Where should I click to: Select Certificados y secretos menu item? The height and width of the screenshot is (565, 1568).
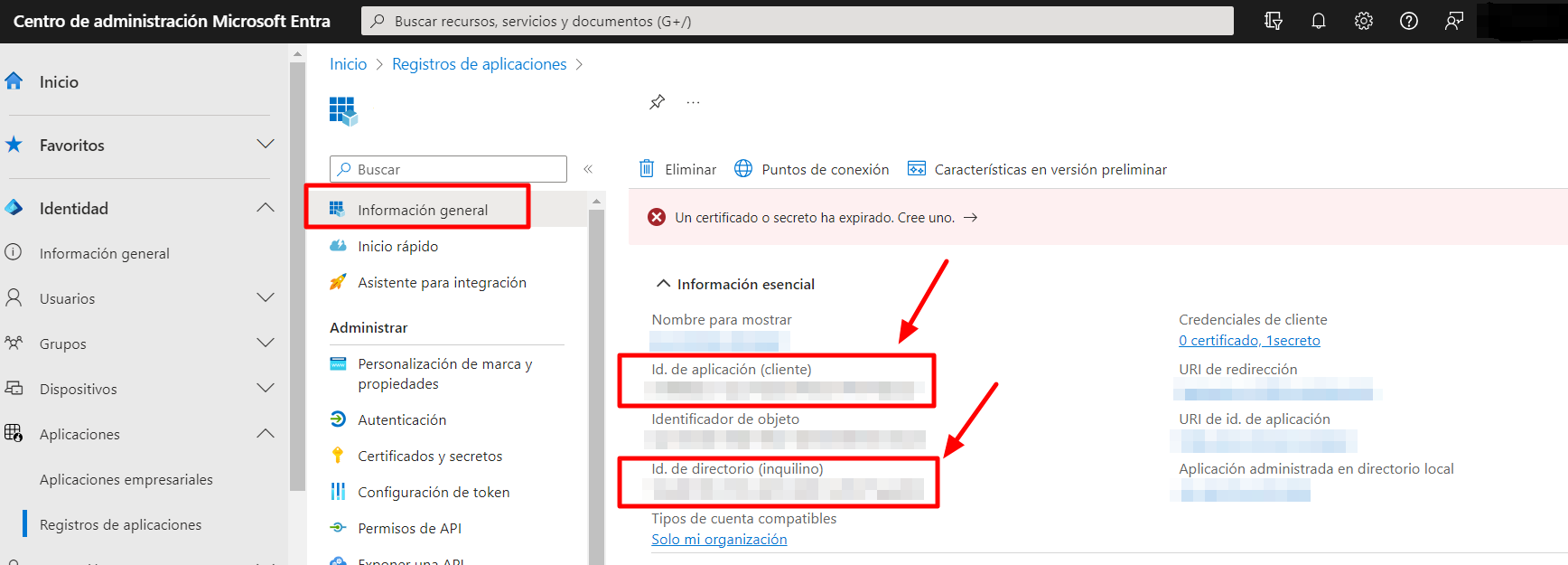pos(429,456)
